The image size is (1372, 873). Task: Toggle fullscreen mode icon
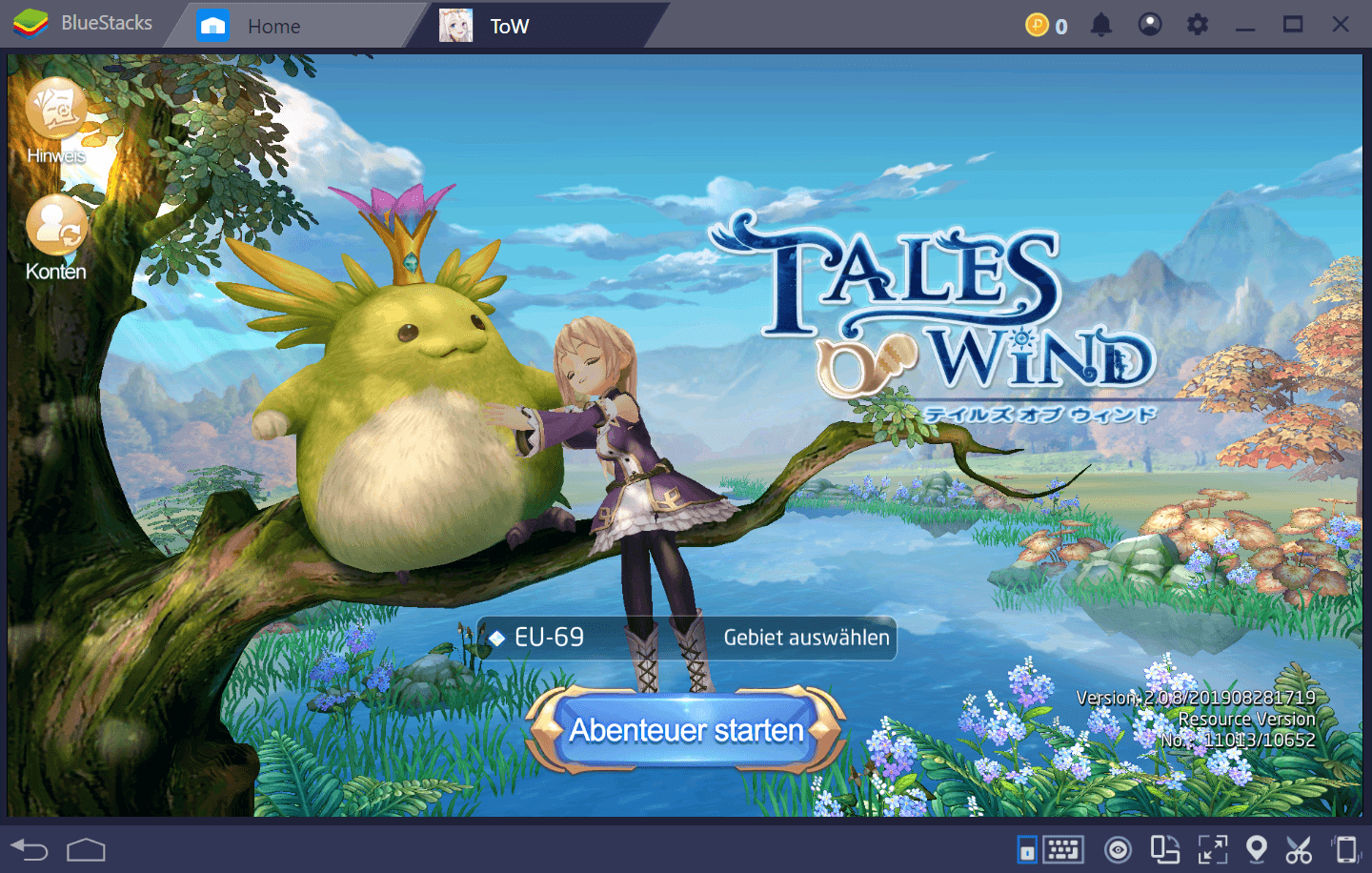pyautogui.click(x=1212, y=849)
